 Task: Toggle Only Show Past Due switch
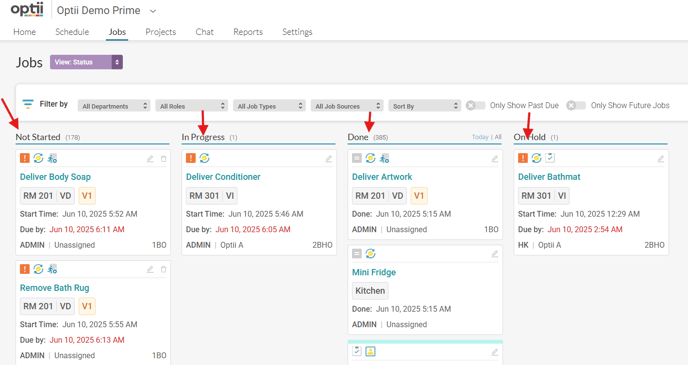[476, 105]
